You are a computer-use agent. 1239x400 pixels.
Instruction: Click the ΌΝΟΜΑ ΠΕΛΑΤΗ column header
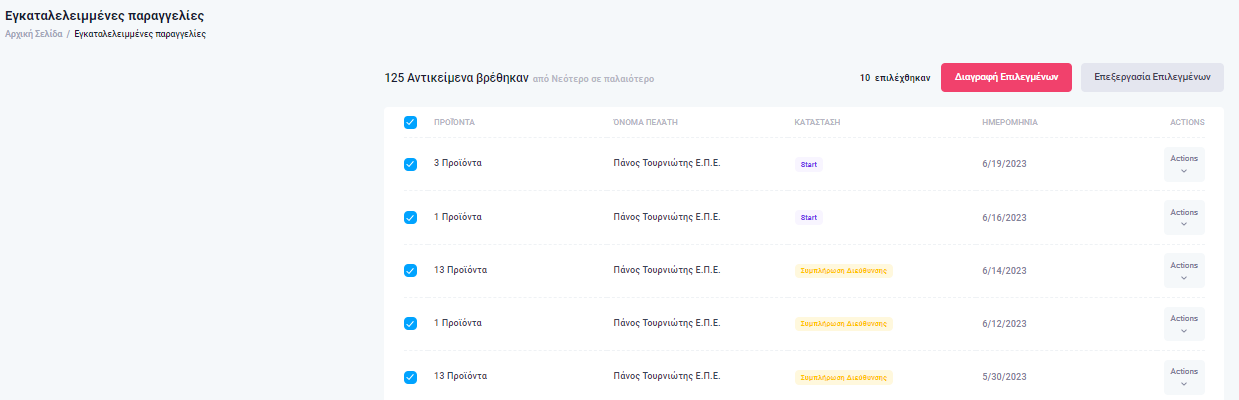pos(645,123)
